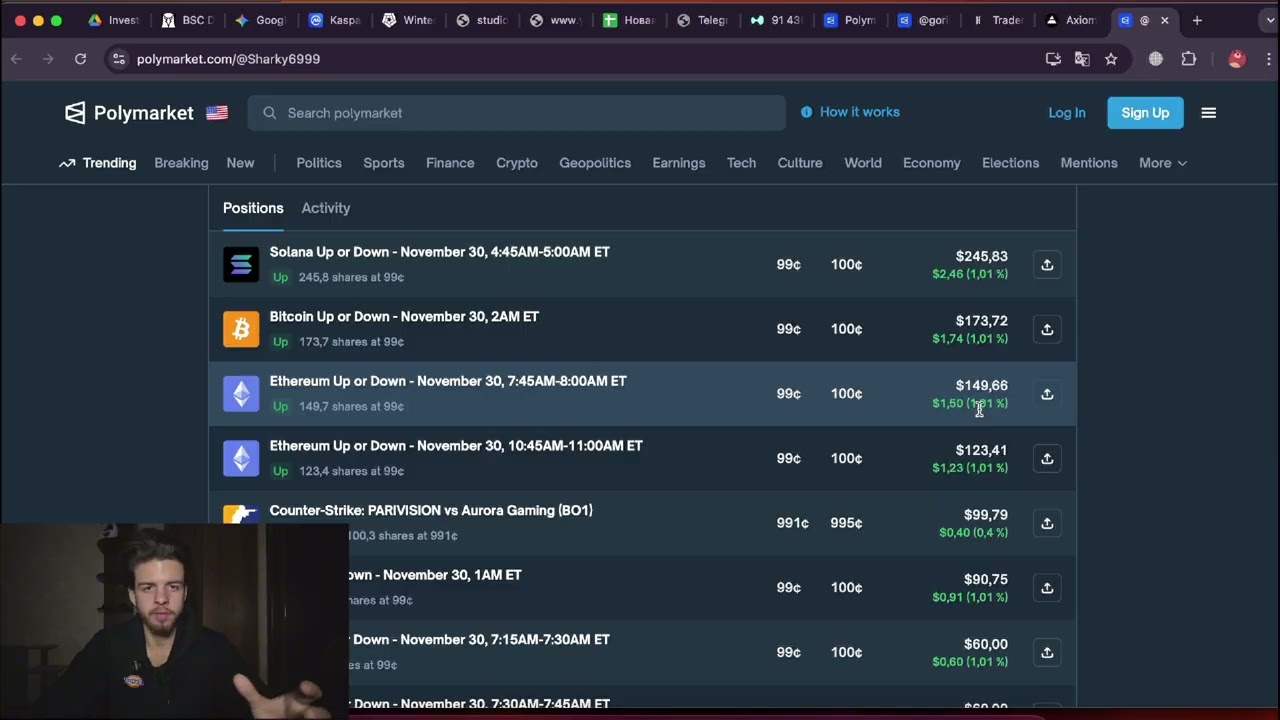Open the Crypto category
This screenshot has height=720, width=1280.
(x=517, y=163)
